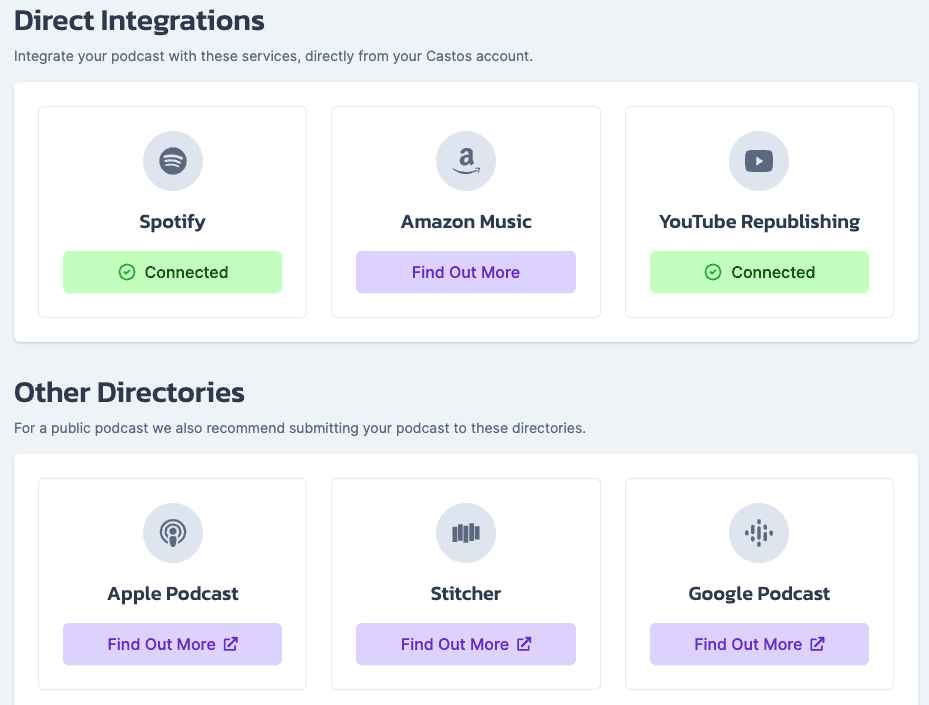Click the Spotify logo icon
The width and height of the screenshot is (929, 705).
pos(172,161)
